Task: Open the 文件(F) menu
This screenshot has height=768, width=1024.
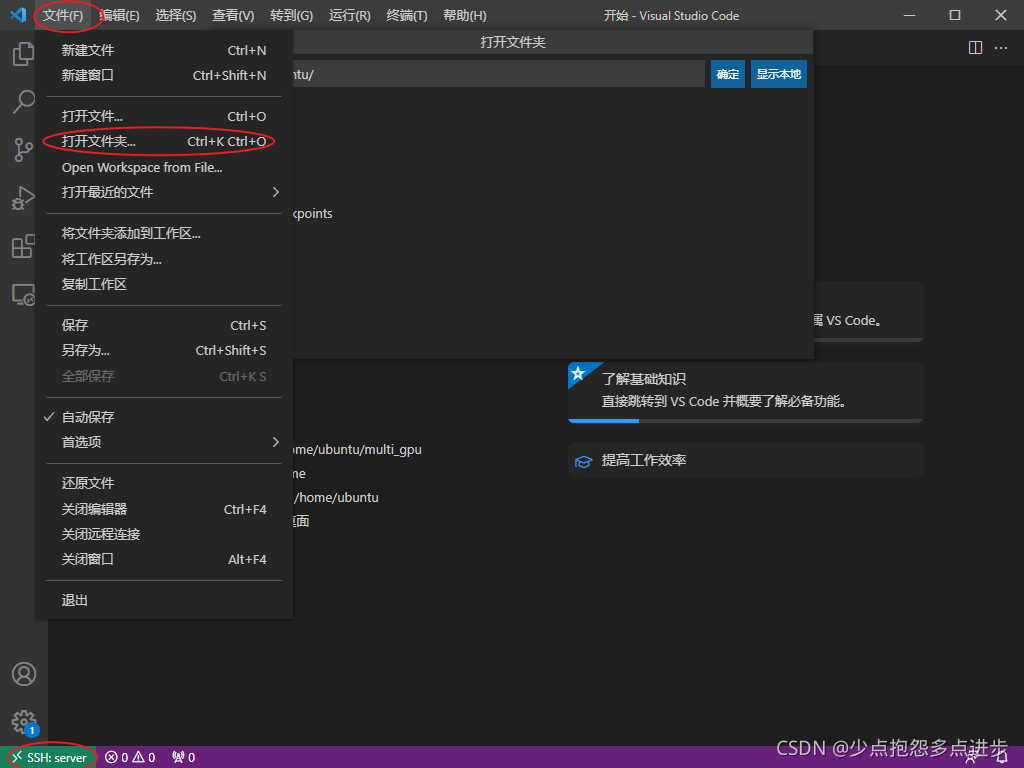Action: click(63, 16)
